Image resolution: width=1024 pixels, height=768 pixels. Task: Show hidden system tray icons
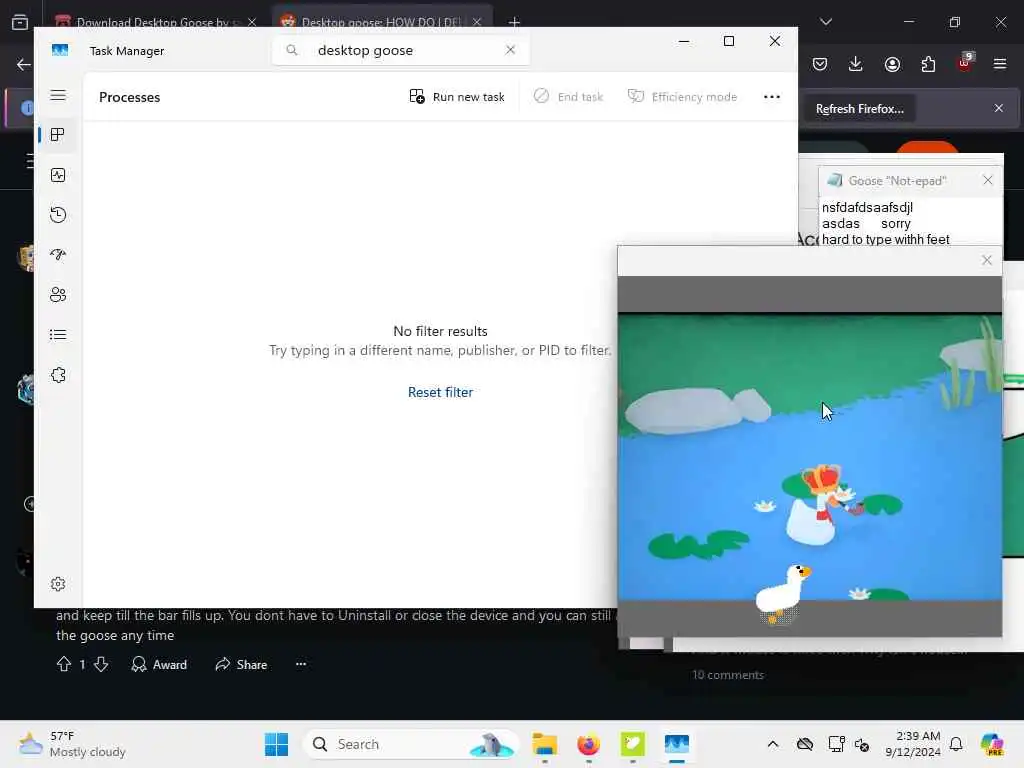click(x=773, y=744)
